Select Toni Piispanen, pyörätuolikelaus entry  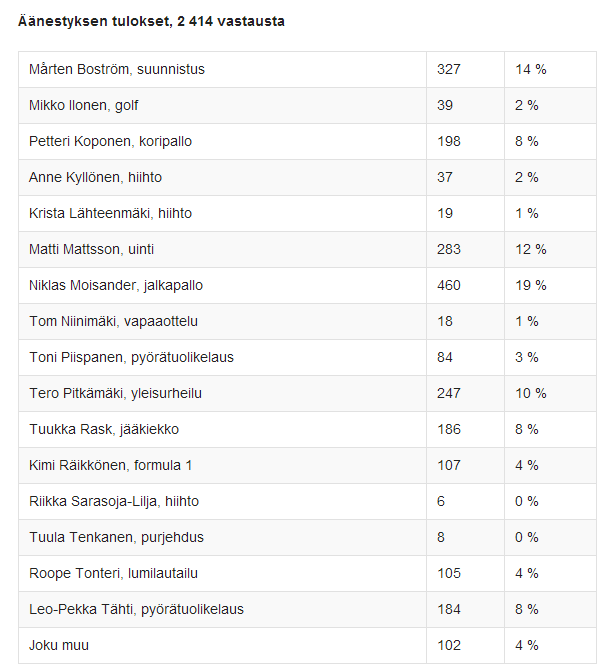click(x=307, y=357)
